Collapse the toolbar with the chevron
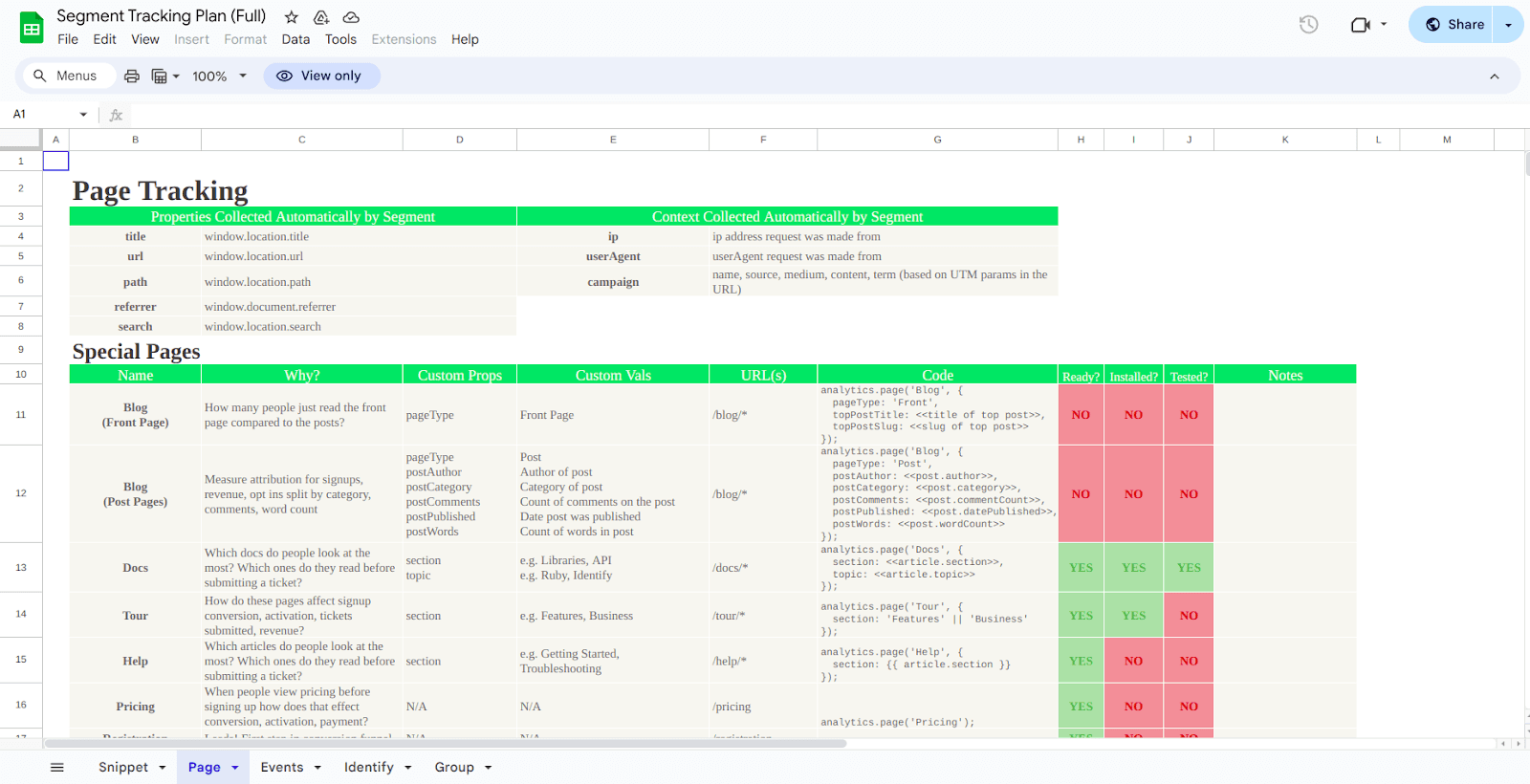1530x784 pixels. (x=1494, y=76)
